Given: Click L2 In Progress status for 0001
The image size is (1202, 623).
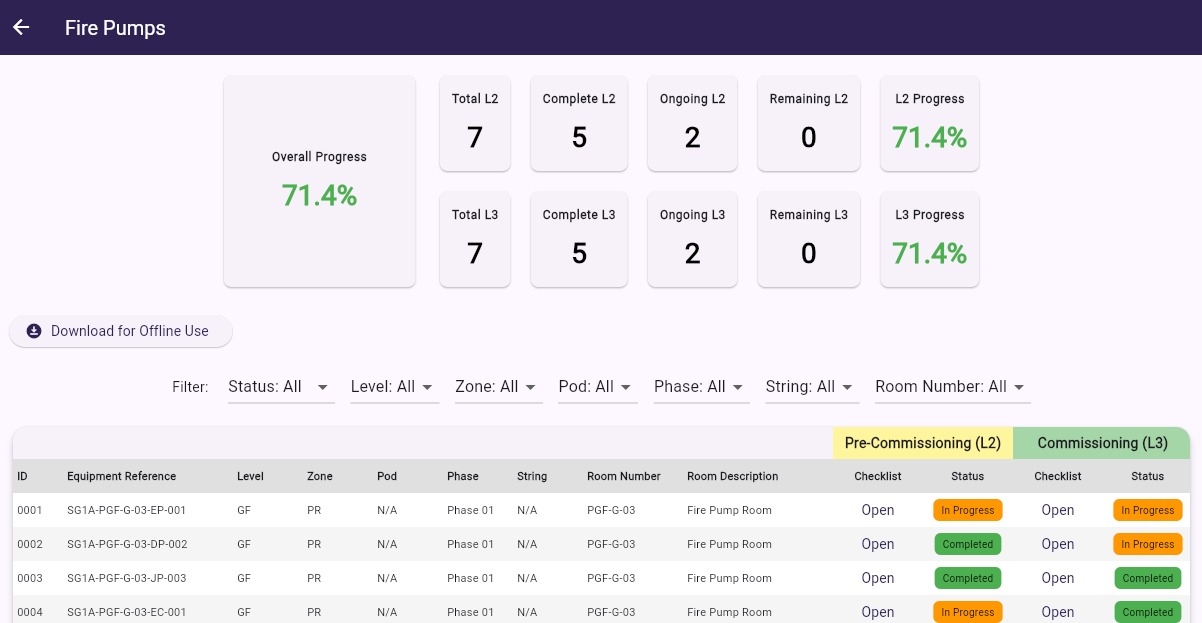Looking at the screenshot, I should [968, 510].
